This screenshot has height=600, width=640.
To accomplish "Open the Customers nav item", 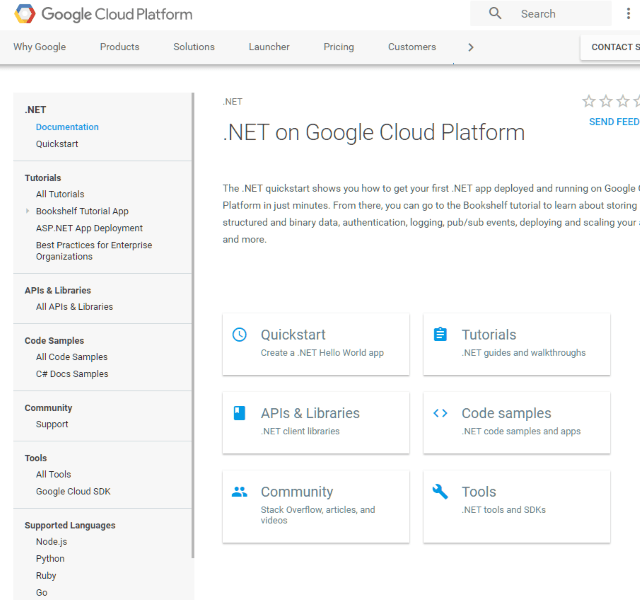I will click(412, 47).
